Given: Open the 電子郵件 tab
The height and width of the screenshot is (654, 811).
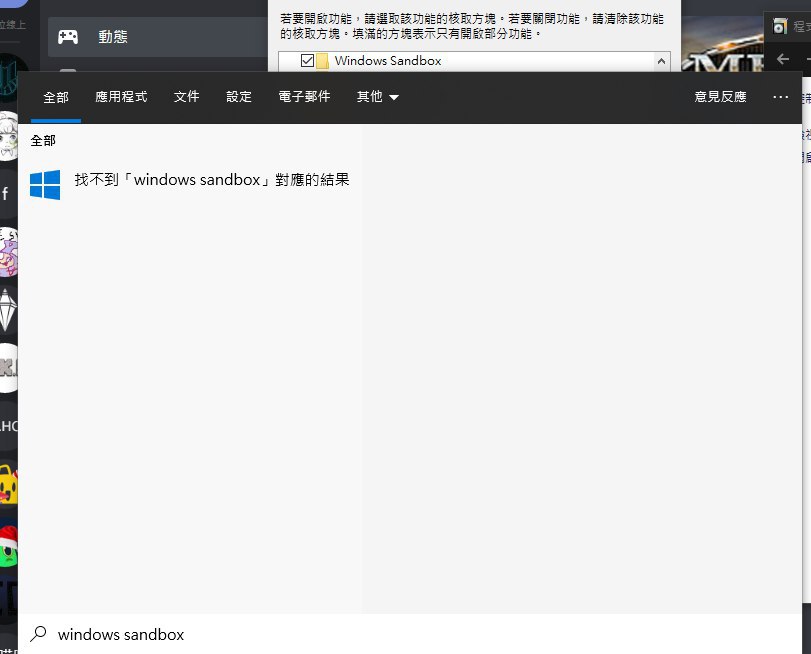Looking at the screenshot, I should 304,97.
